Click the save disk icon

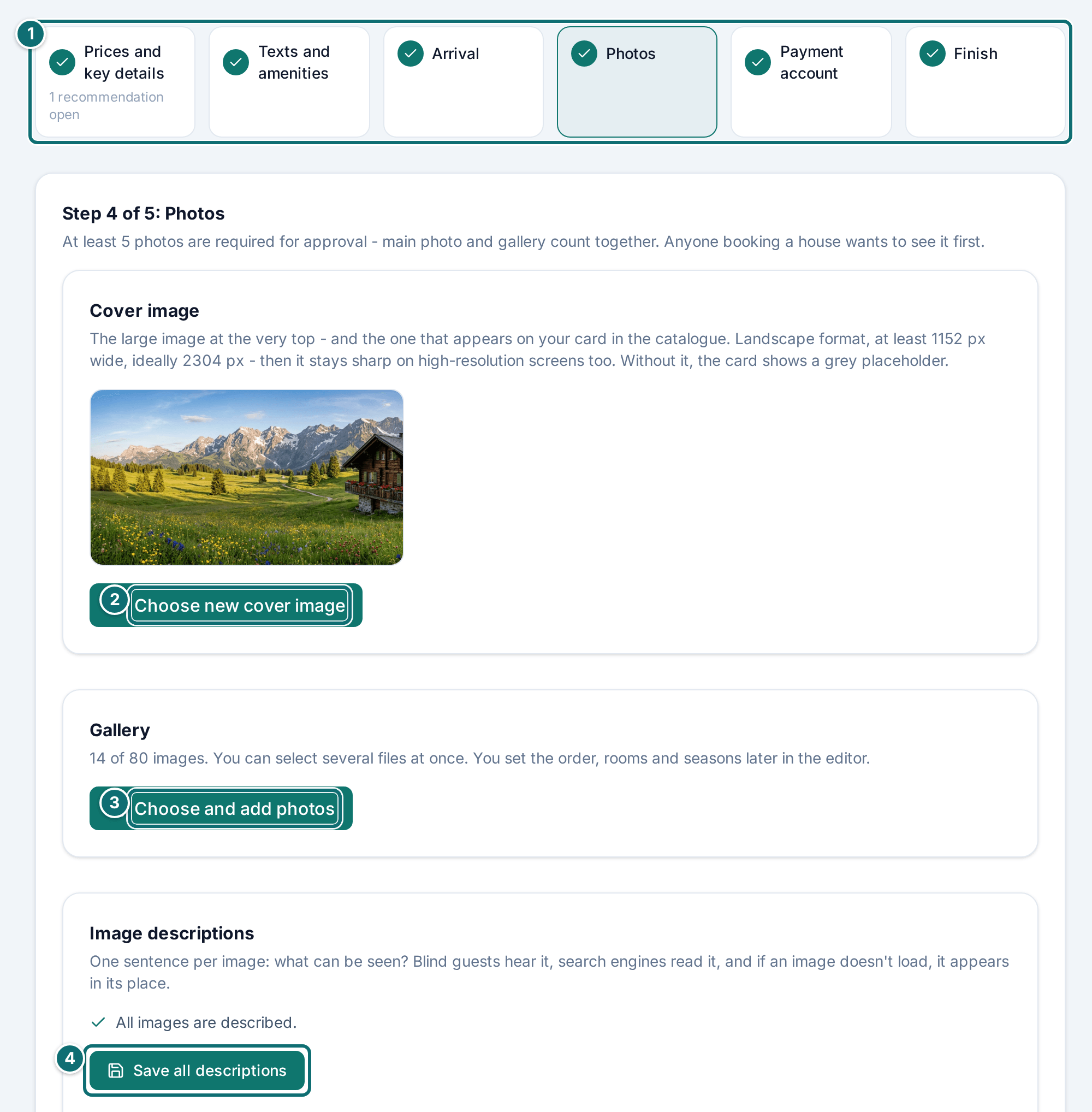click(x=116, y=1070)
